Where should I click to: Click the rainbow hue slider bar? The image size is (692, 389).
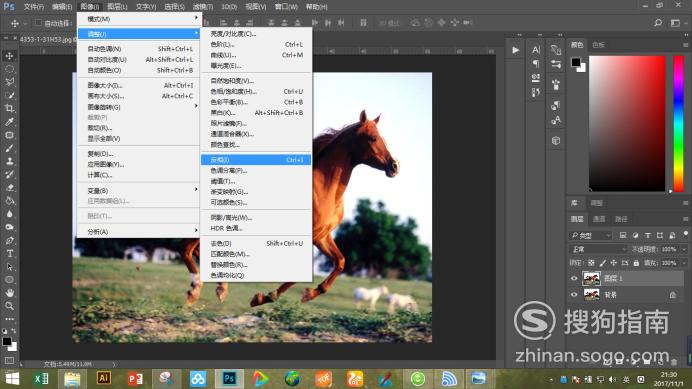678,124
